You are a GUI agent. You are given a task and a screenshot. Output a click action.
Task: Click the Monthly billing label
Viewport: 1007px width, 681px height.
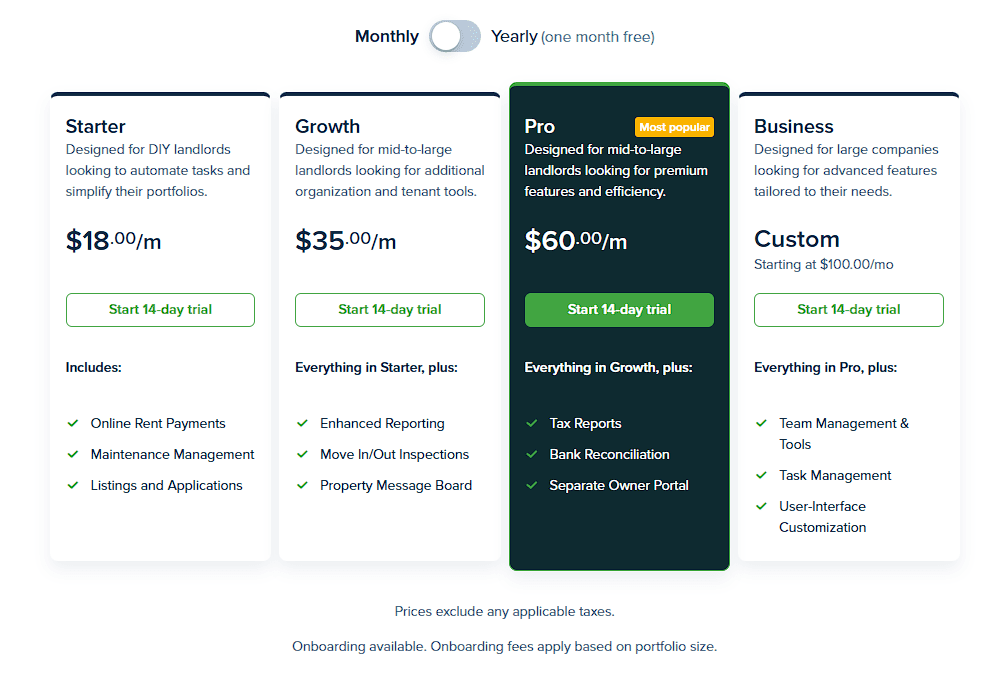click(x=387, y=36)
